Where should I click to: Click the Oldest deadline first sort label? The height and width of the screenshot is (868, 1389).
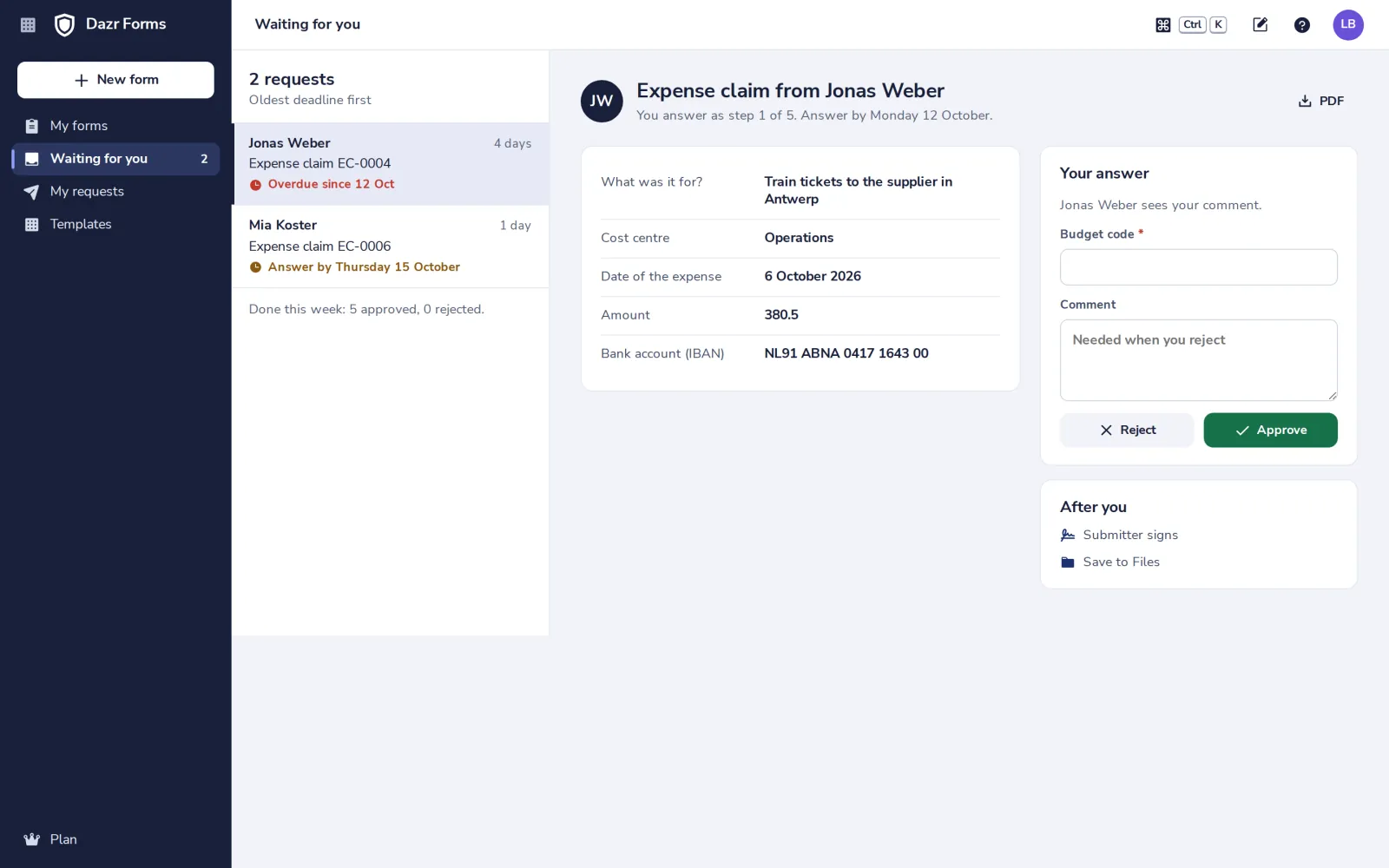(x=310, y=100)
